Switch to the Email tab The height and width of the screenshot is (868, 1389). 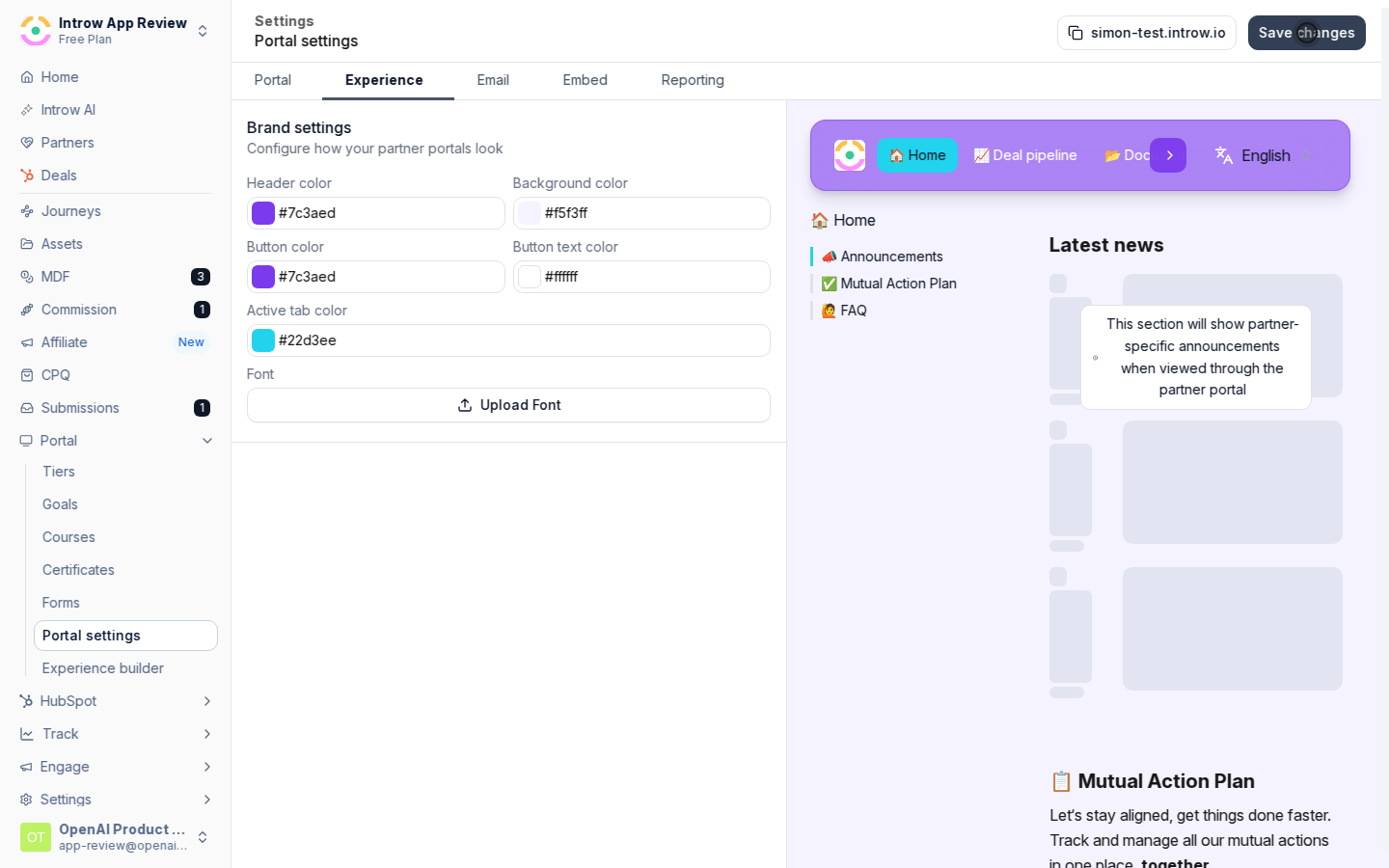tap(493, 80)
